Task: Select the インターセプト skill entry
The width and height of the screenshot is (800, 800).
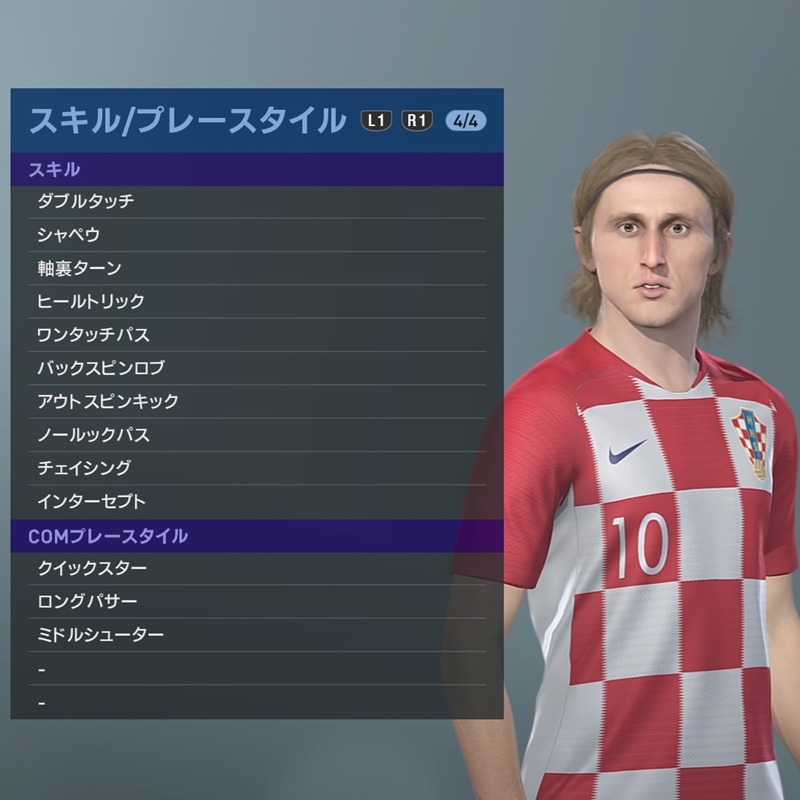Action: click(x=257, y=502)
